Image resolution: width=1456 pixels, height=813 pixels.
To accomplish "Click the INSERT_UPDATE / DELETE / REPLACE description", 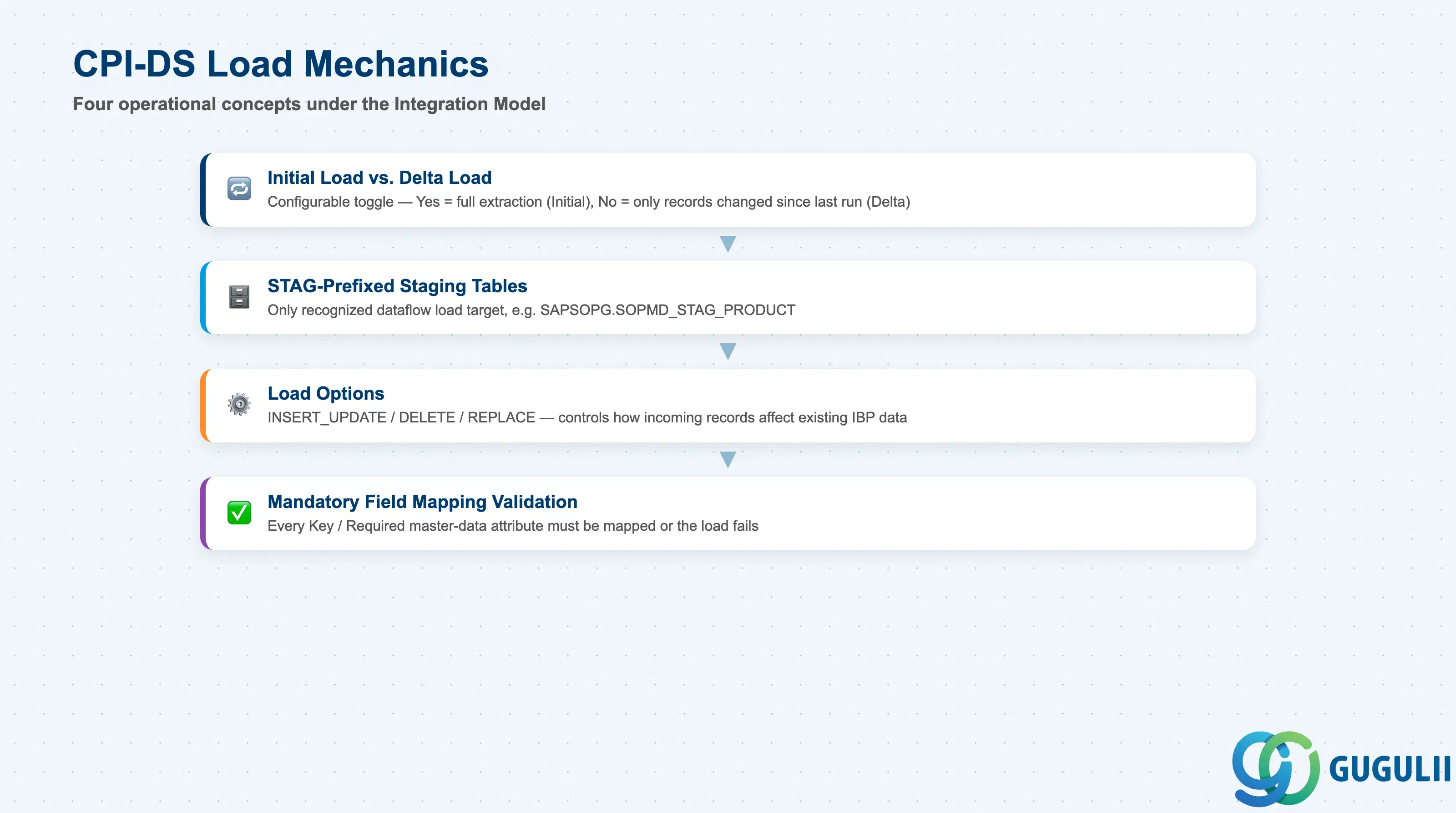I will [586, 417].
